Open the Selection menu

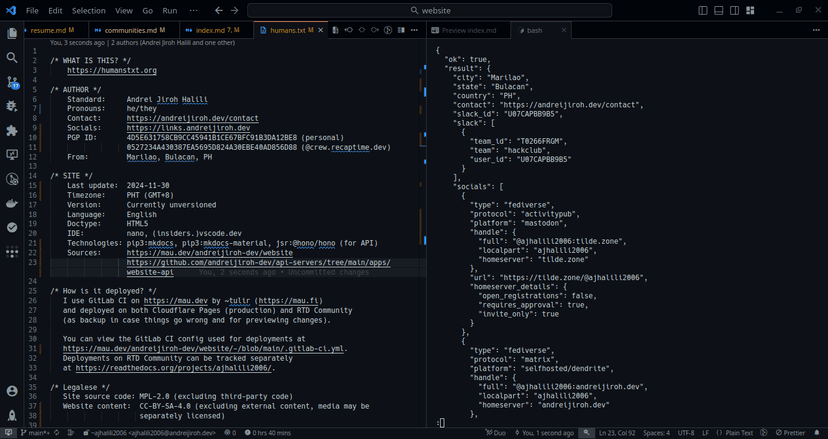[x=88, y=10]
